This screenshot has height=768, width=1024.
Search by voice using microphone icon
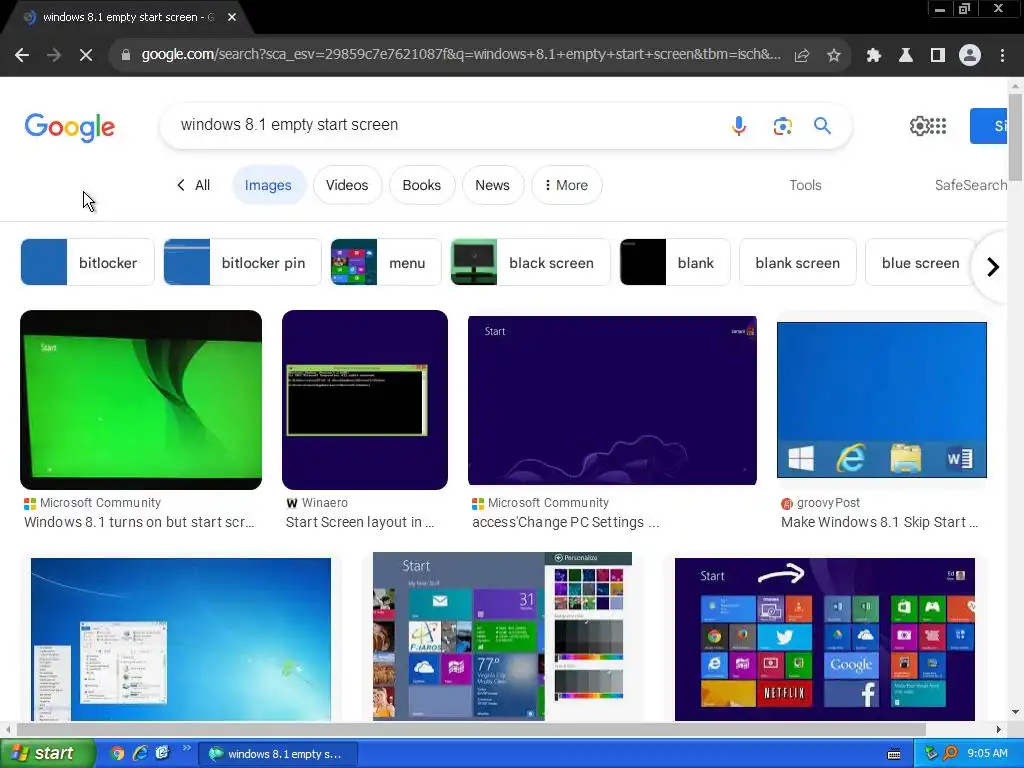coord(739,125)
